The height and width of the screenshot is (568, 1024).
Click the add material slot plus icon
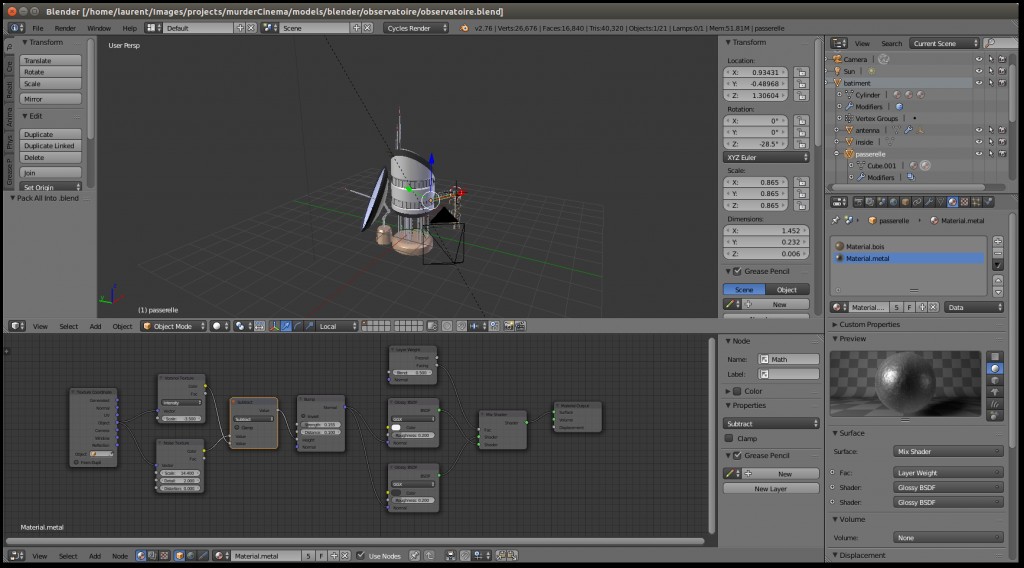[997, 241]
